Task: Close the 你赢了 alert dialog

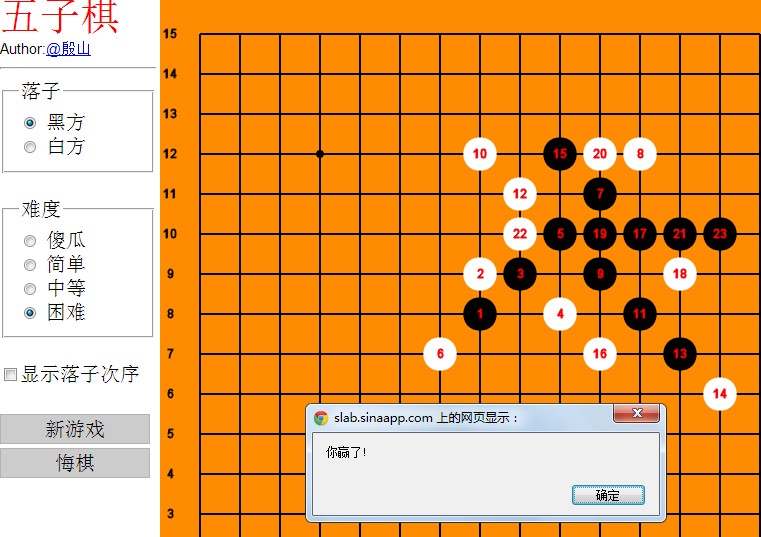Action: click(x=637, y=413)
